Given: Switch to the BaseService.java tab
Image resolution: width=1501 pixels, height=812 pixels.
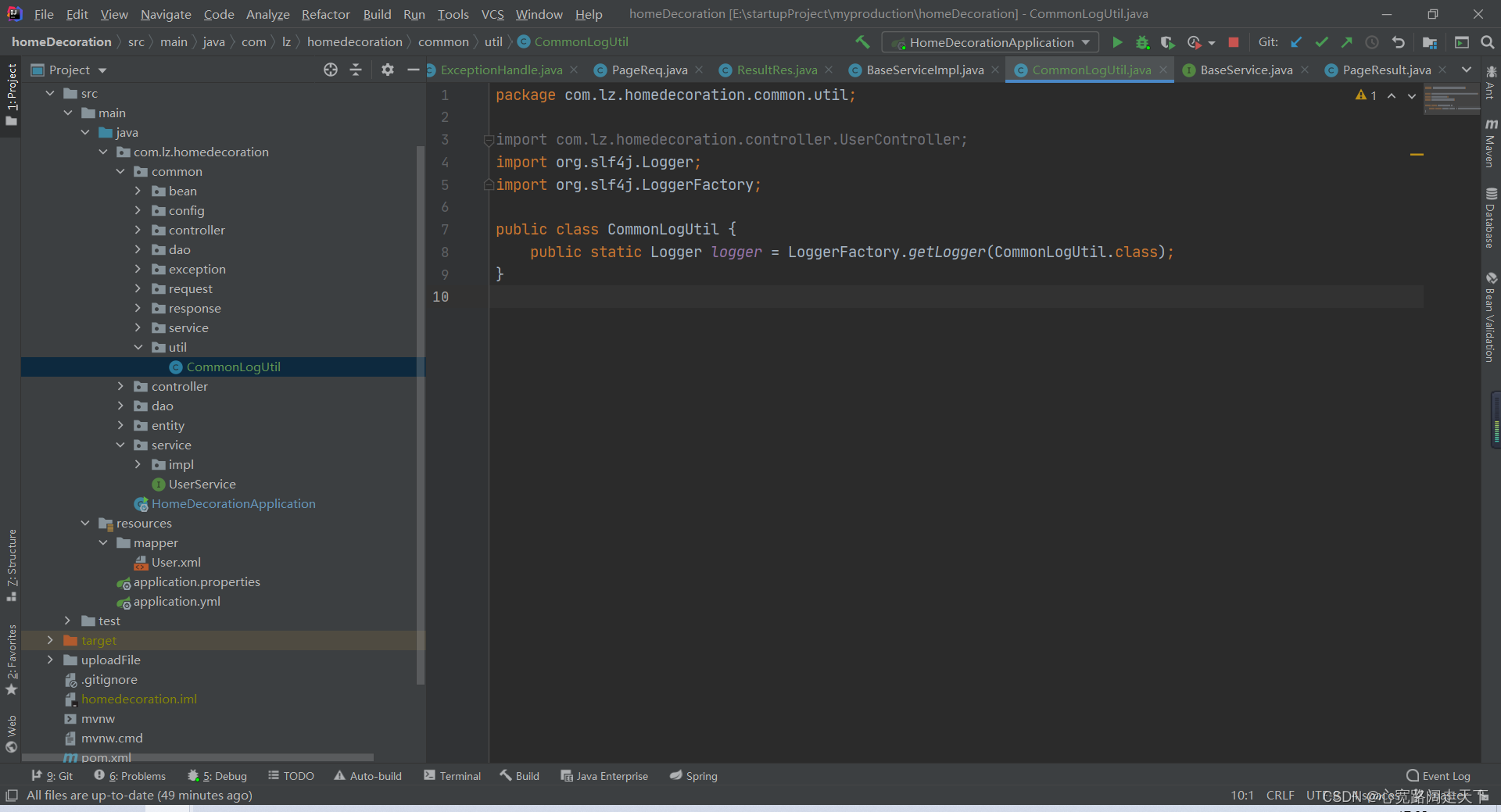Looking at the screenshot, I should [1246, 70].
